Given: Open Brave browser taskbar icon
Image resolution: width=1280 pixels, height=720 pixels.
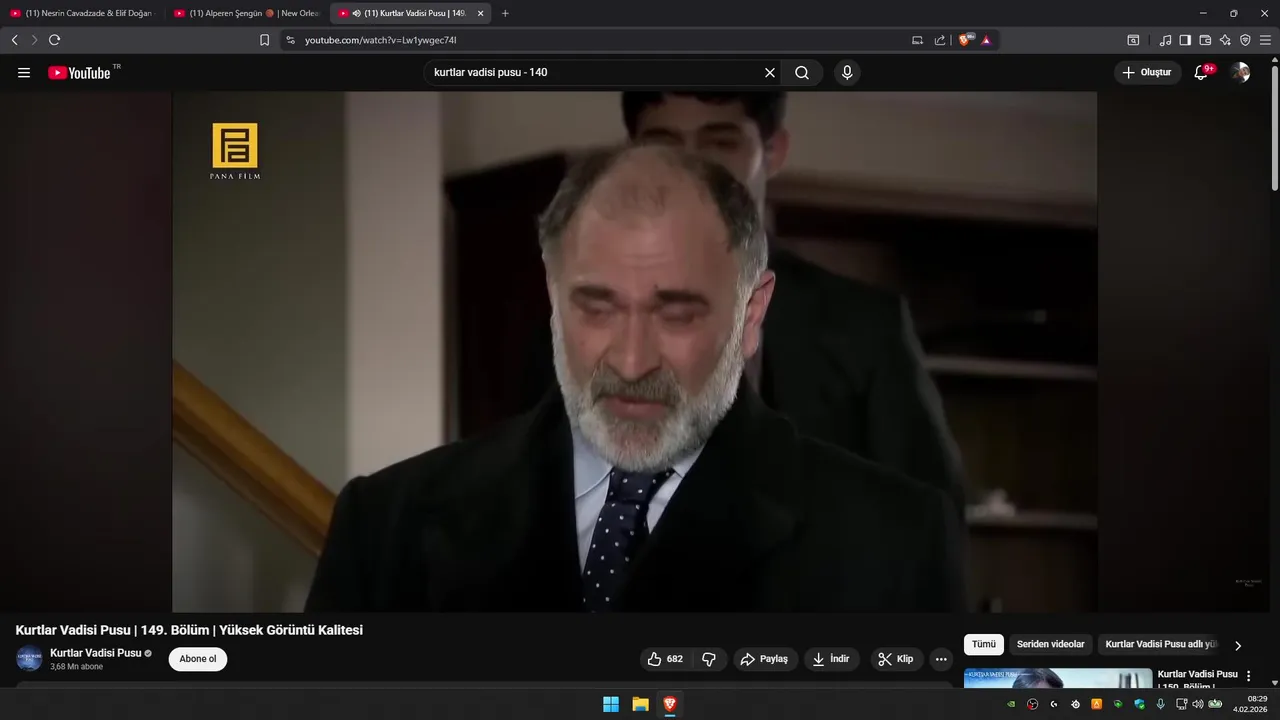Looking at the screenshot, I should click(669, 704).
